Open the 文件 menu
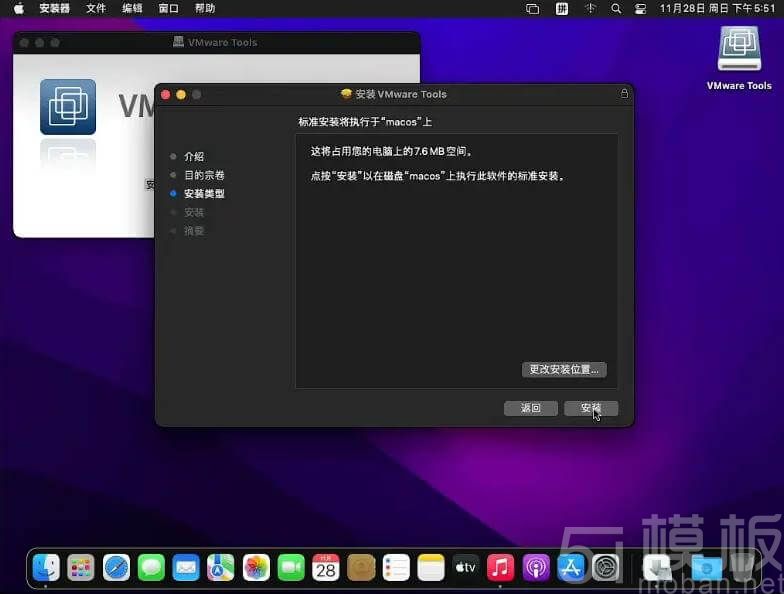This screenshot has height=594, width=784. pyautogui.click(x=96, y=8)
